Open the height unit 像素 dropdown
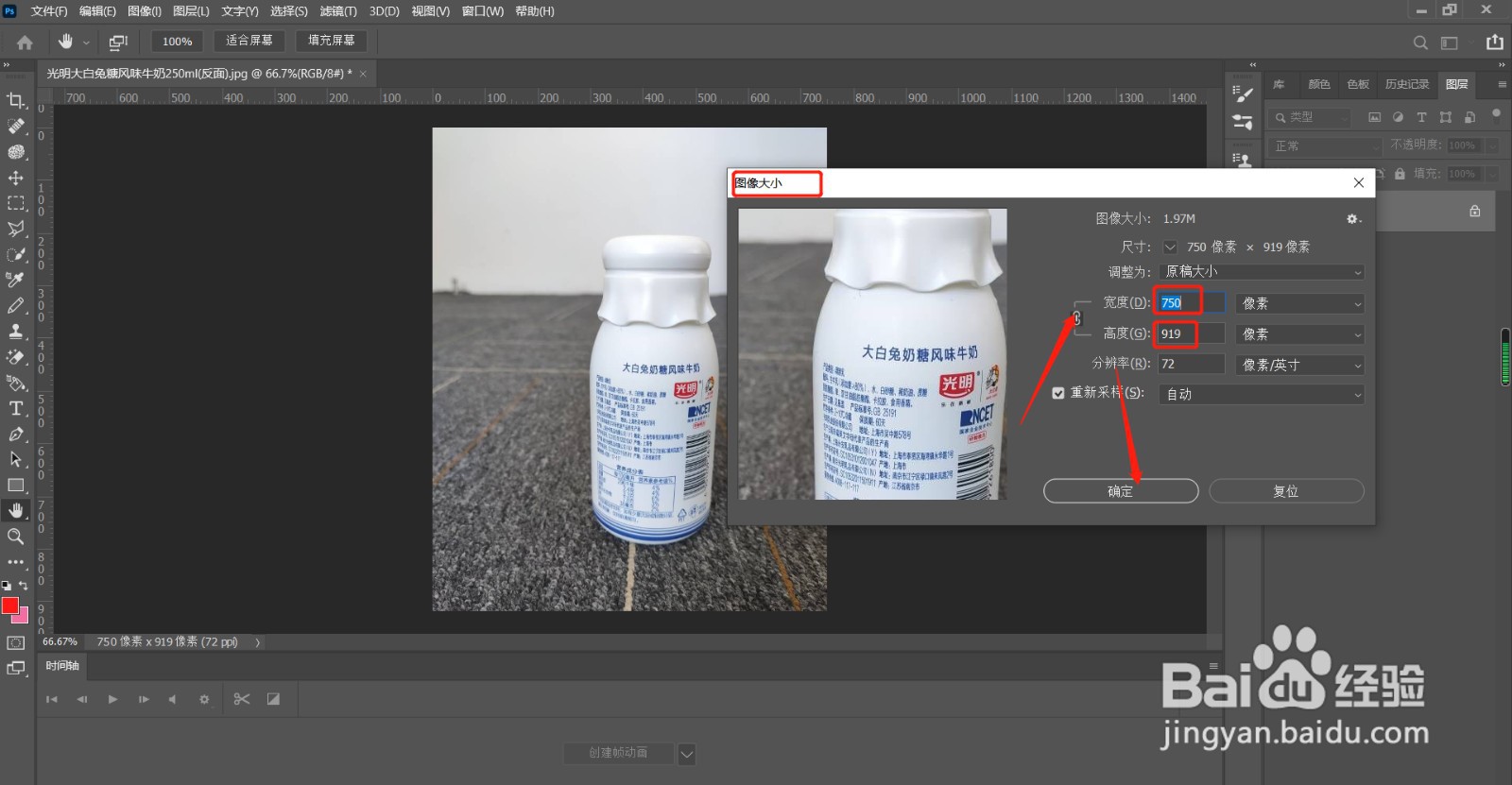The width and height of the screenshot is (1512, 785). 1300,334
